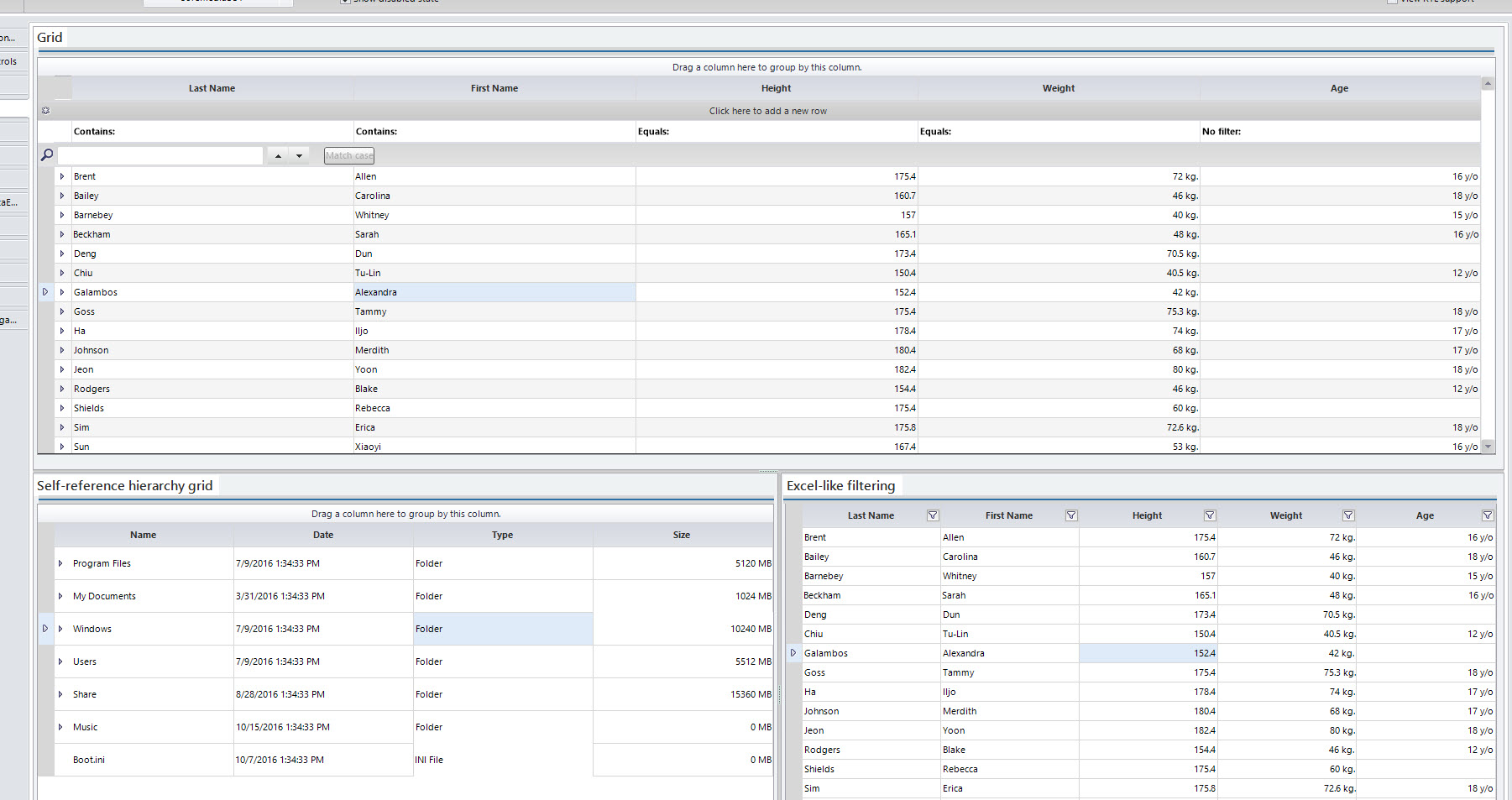This screenshot has width=1512, height=800.
Task: Open the Age 'No filter:' operator
Action: point(1222,132)
